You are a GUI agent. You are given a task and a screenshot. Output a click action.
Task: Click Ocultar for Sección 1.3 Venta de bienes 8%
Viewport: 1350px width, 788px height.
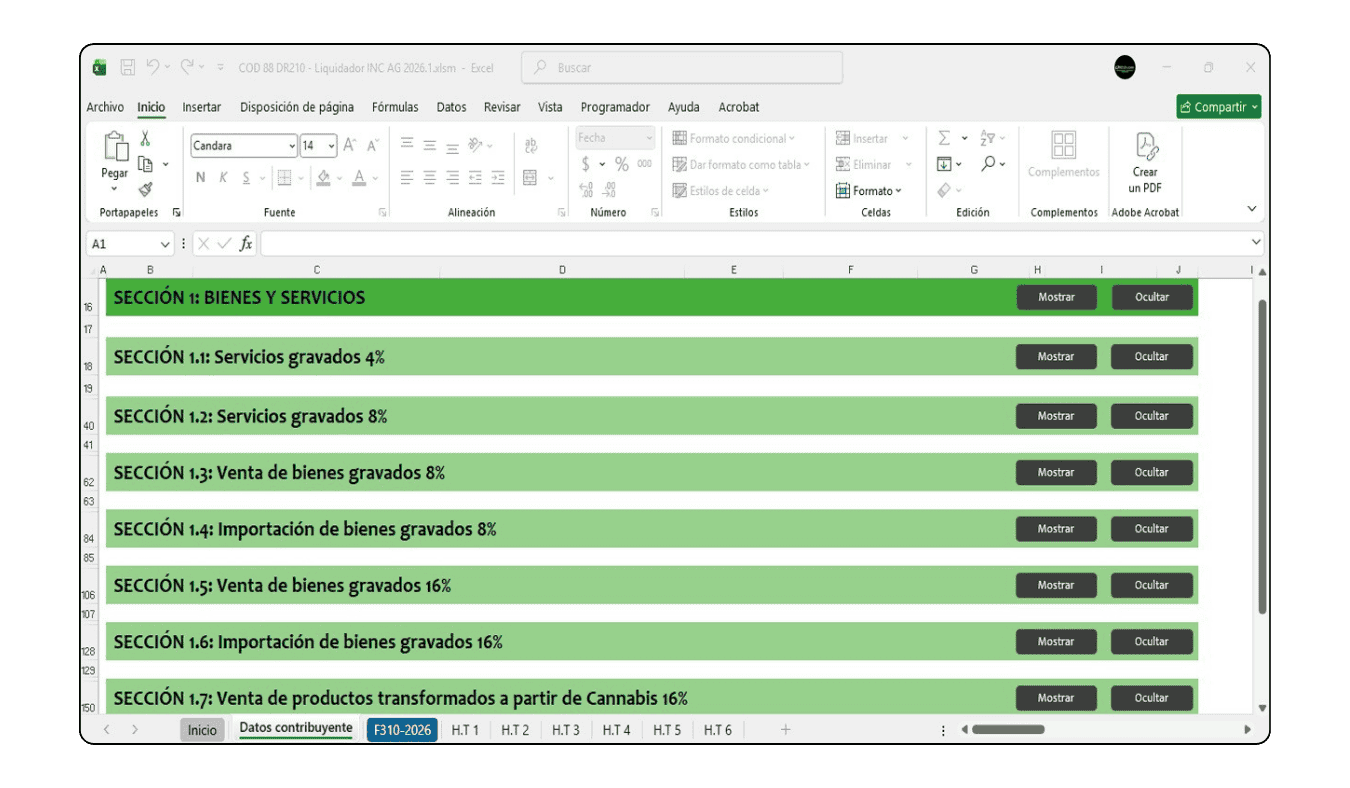pyautogui.click(x=1152, y=473)
